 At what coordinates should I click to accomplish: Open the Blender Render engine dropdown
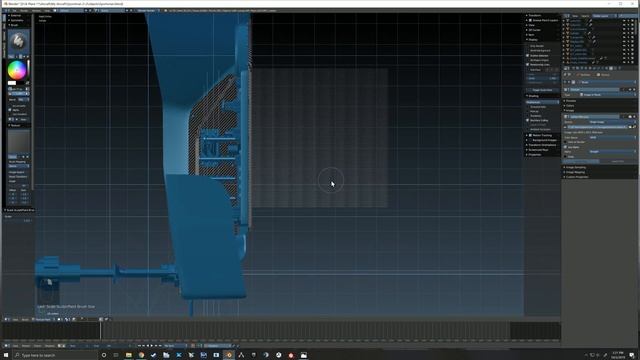pos(147,11)
